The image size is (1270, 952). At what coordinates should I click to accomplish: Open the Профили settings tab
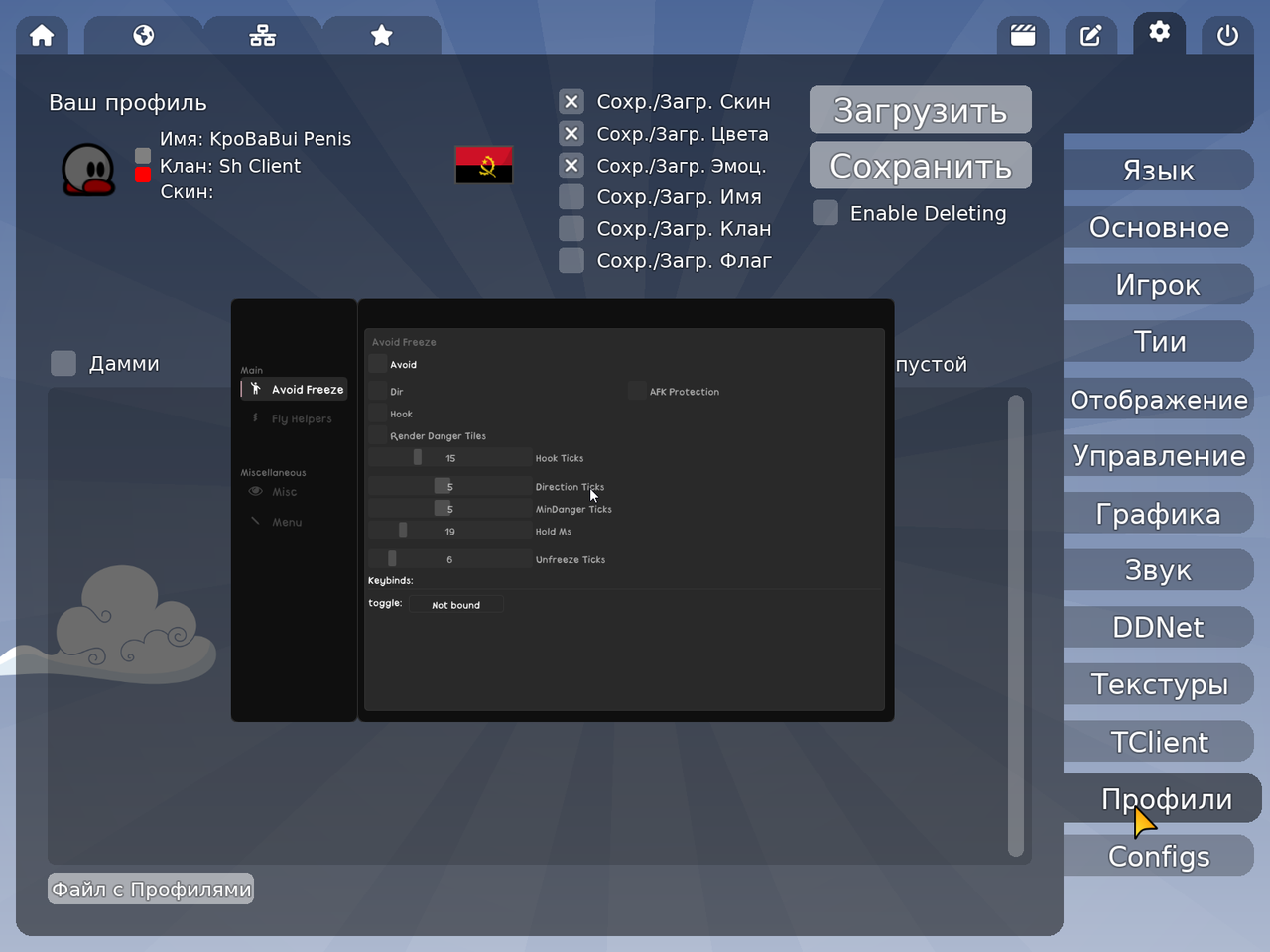tap(1163, 798)
